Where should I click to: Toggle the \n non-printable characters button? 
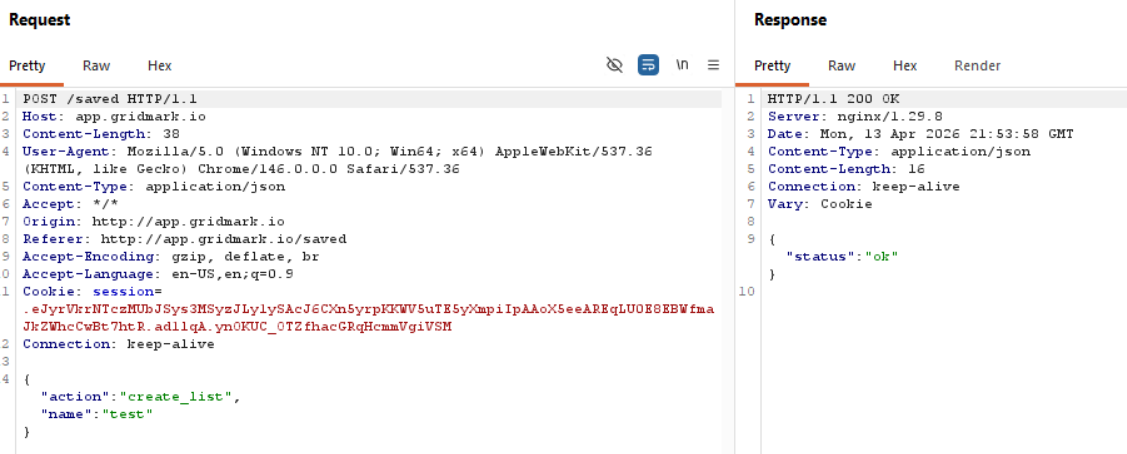(x=682, y=65)
